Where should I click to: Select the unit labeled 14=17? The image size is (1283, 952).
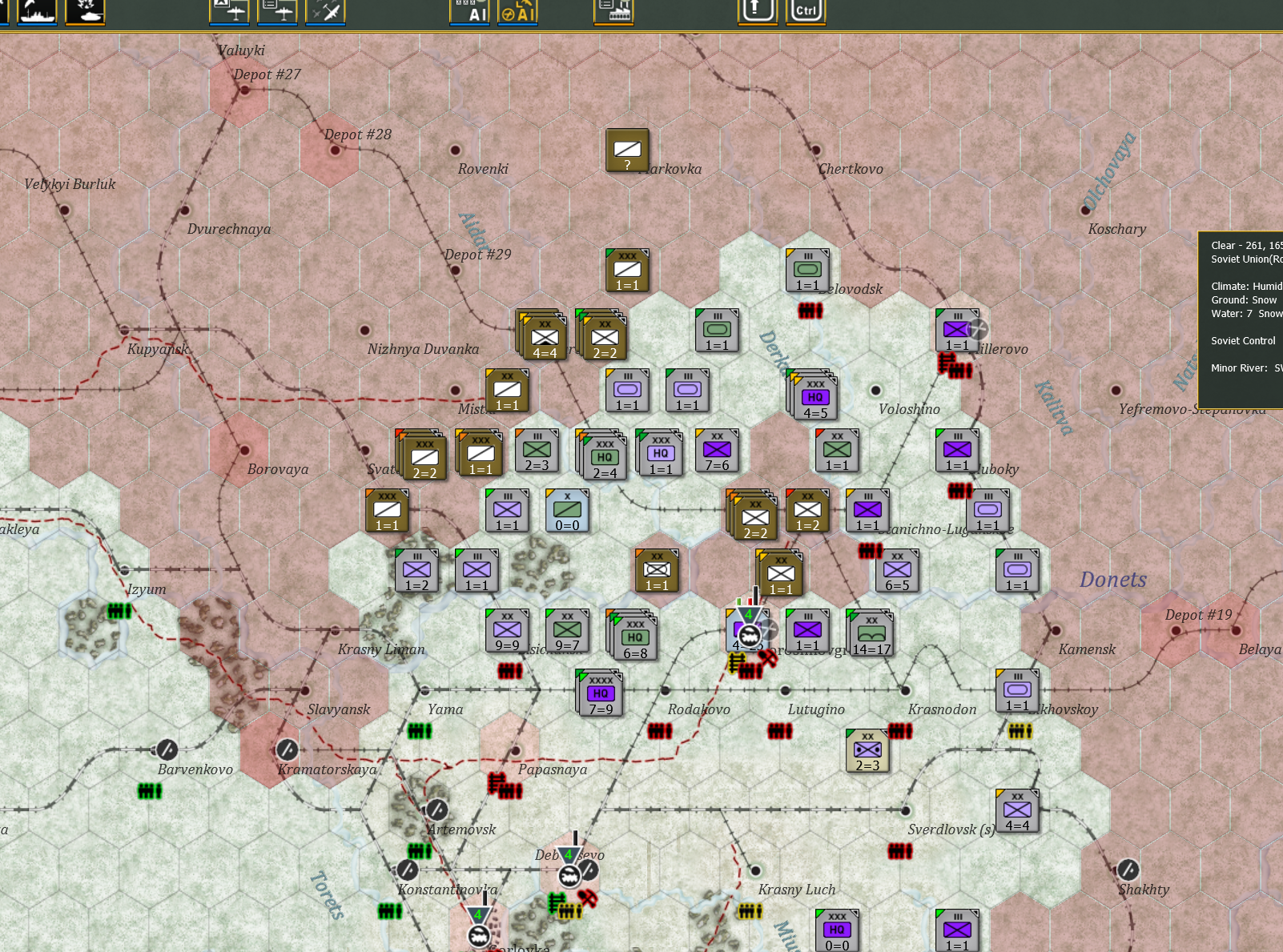click(x=871, y=633)
